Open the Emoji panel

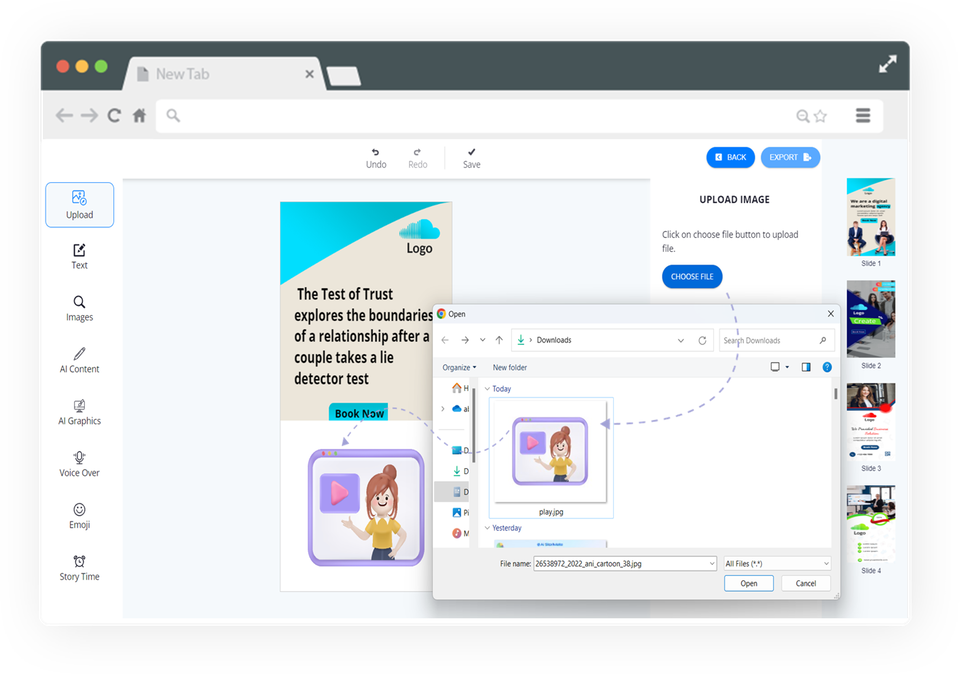coord(80,516)
